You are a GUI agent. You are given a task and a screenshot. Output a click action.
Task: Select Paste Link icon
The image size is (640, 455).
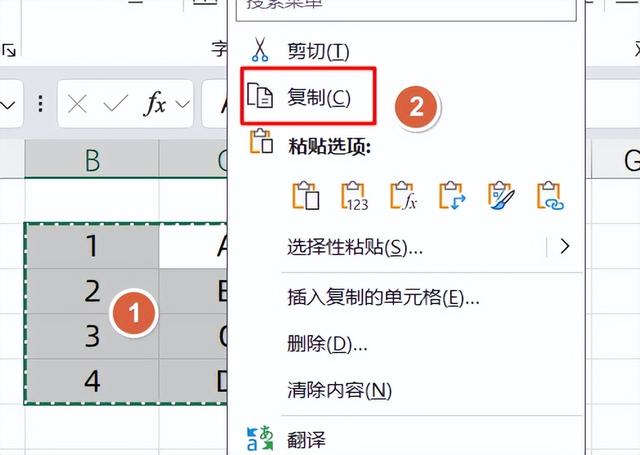pos(550,196)
